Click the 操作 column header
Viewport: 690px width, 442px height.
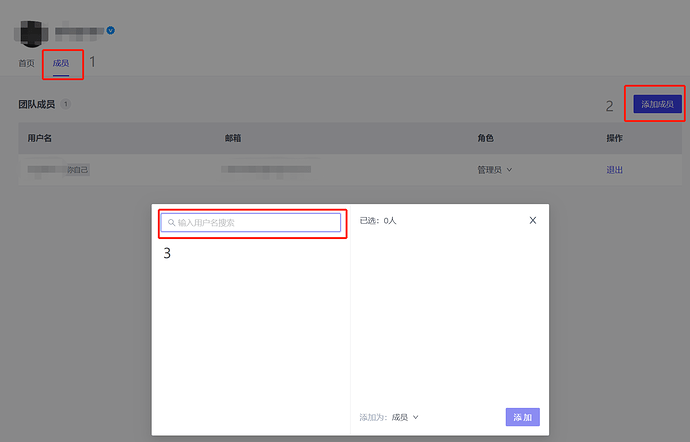coord(614,138)
